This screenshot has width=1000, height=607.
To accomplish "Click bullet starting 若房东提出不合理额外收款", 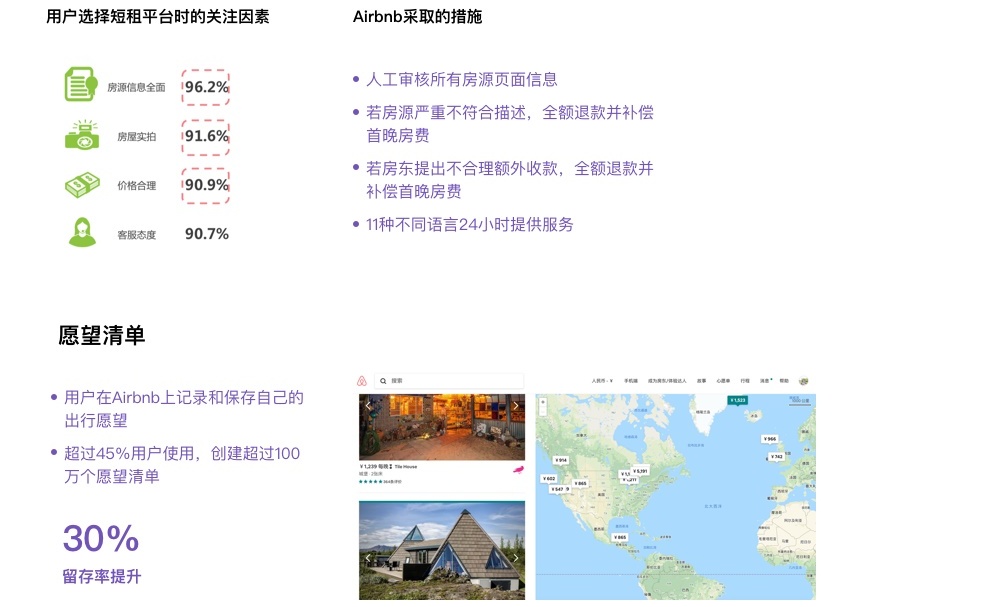I will pyautogui.click(x=510, y=180).
